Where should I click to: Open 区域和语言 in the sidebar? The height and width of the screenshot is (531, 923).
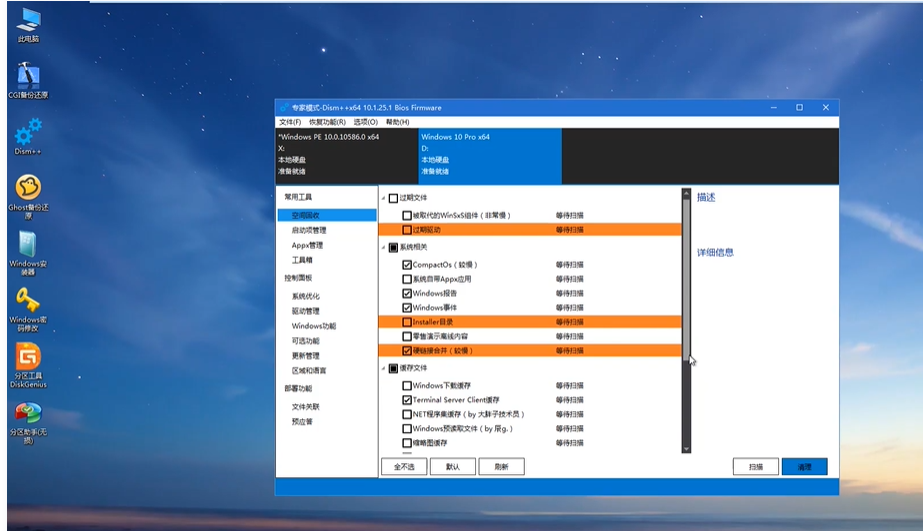pos(309,370)
